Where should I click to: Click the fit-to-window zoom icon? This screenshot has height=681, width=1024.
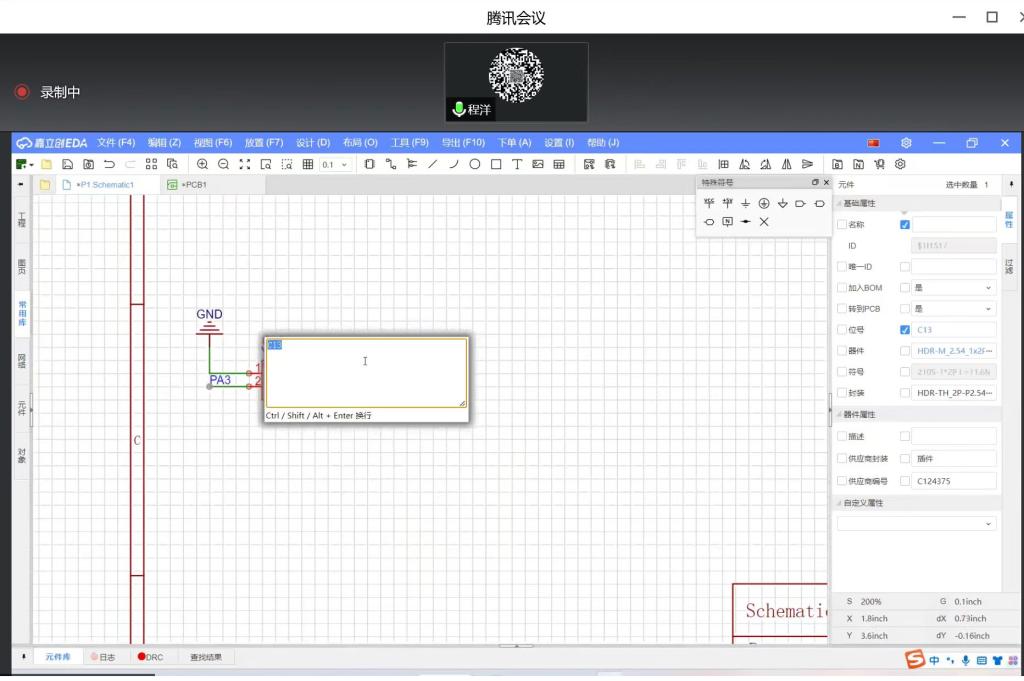[x=245, y=164]
